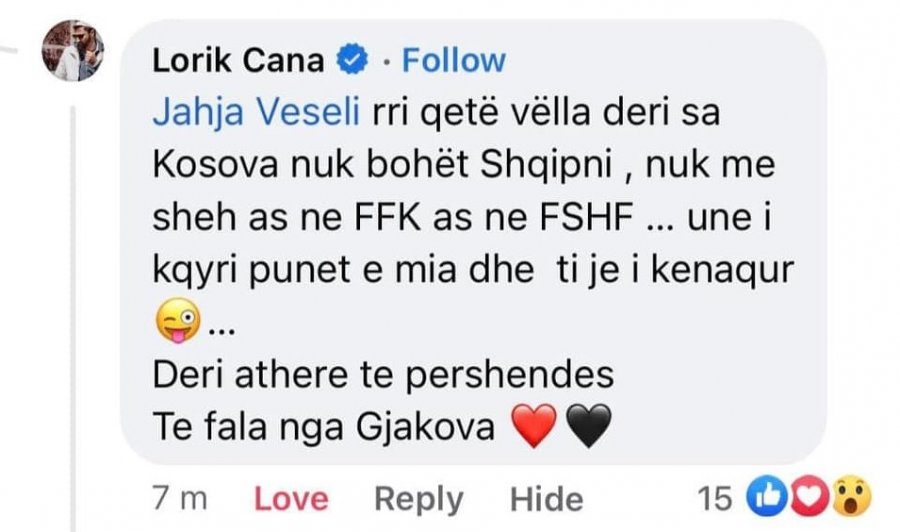This screenshot has height=532, width=900.
Task: Follow Lorik Cana
Action: pos(453,60)
